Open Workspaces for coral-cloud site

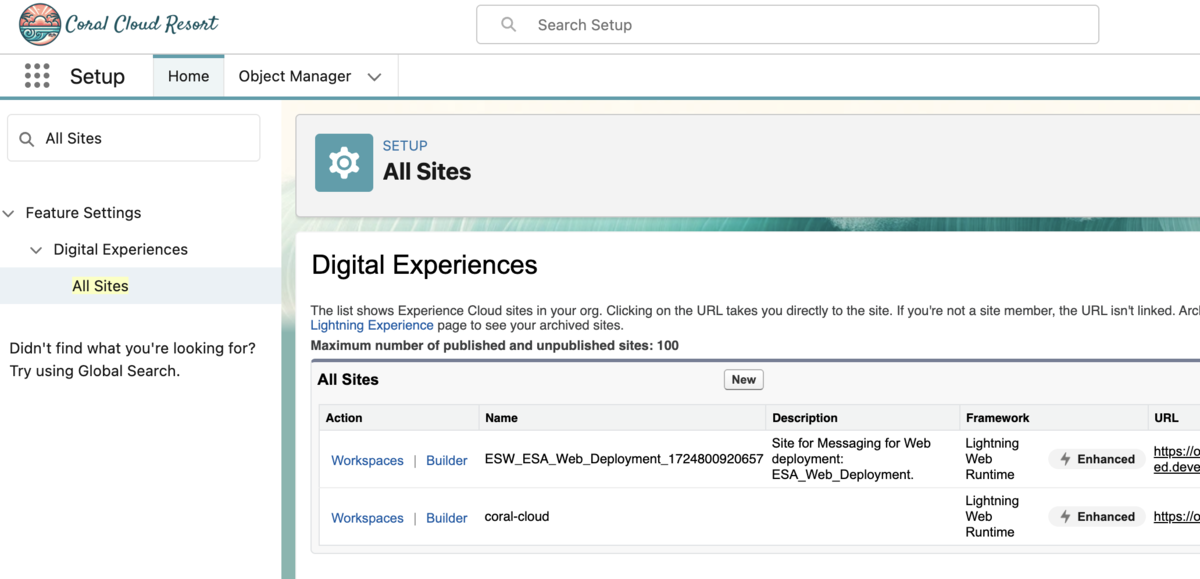click(367, 518)
